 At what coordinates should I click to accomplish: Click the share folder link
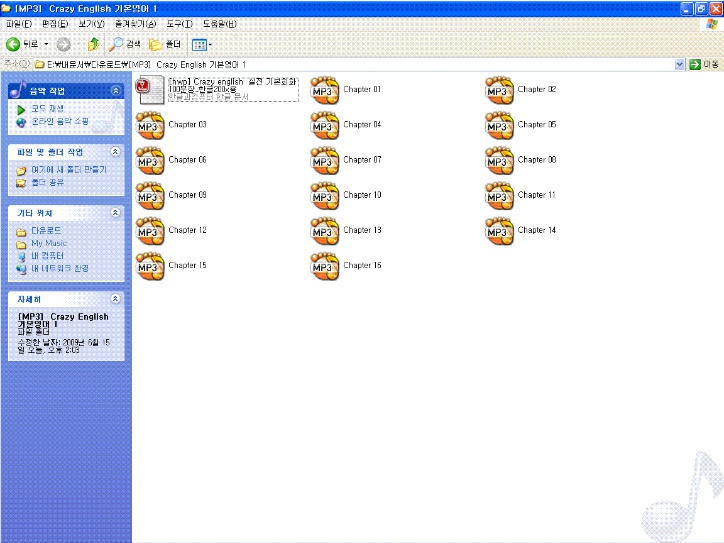(x=48, y=182)
